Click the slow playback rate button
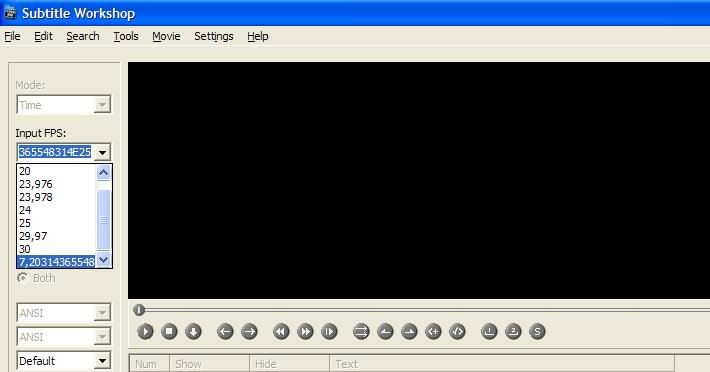This screenshot has height=372, width=710. coord(329,332)
